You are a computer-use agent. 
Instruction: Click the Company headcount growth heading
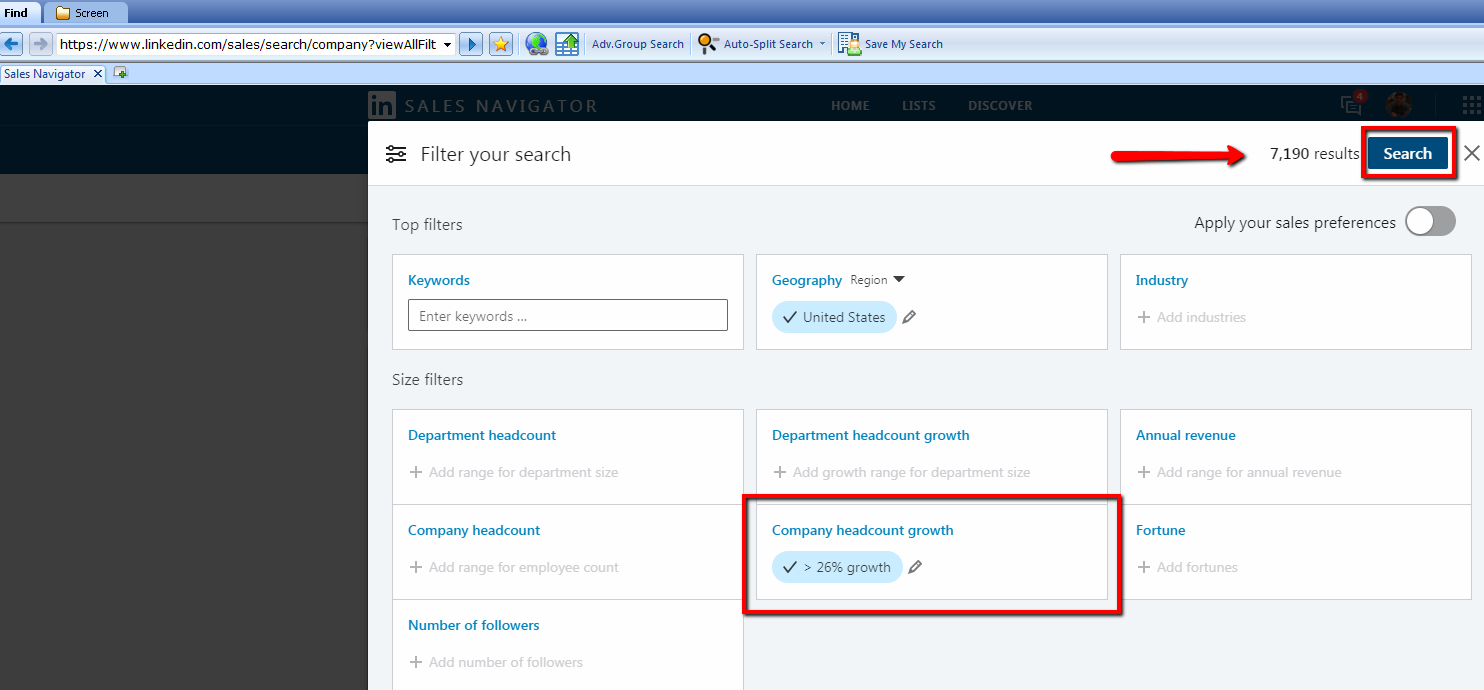pyautogui.click(x=863, y=530)
